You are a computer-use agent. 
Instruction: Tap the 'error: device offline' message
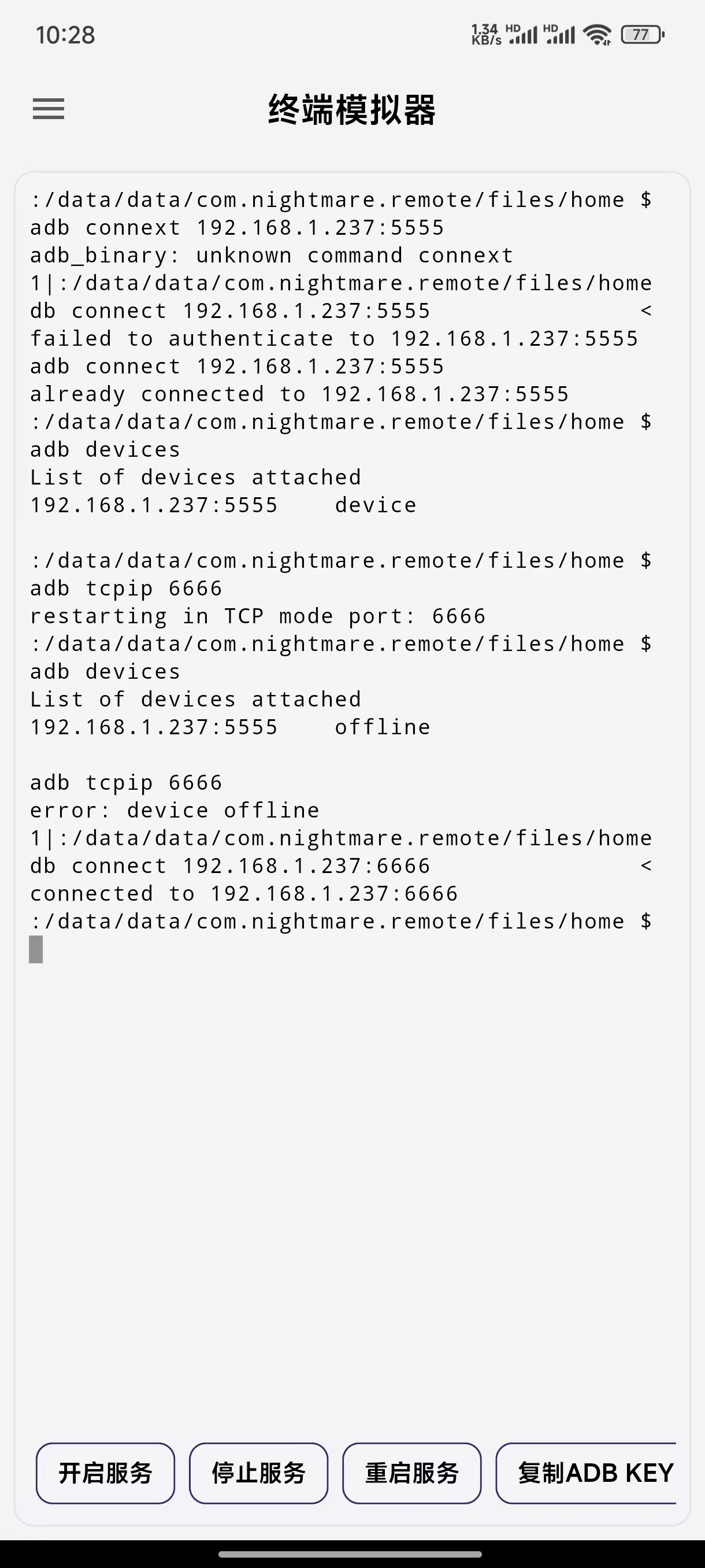[174, 809]
